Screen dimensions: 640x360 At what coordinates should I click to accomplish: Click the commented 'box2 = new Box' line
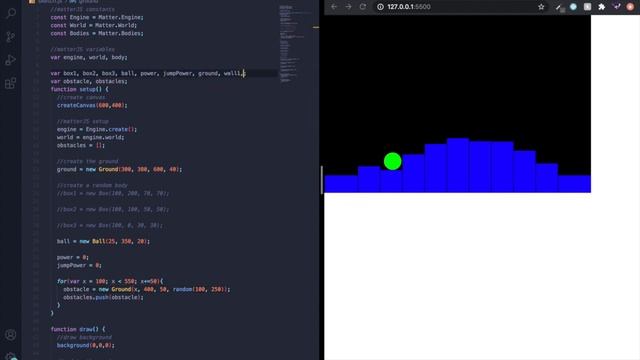click(113, 209)
